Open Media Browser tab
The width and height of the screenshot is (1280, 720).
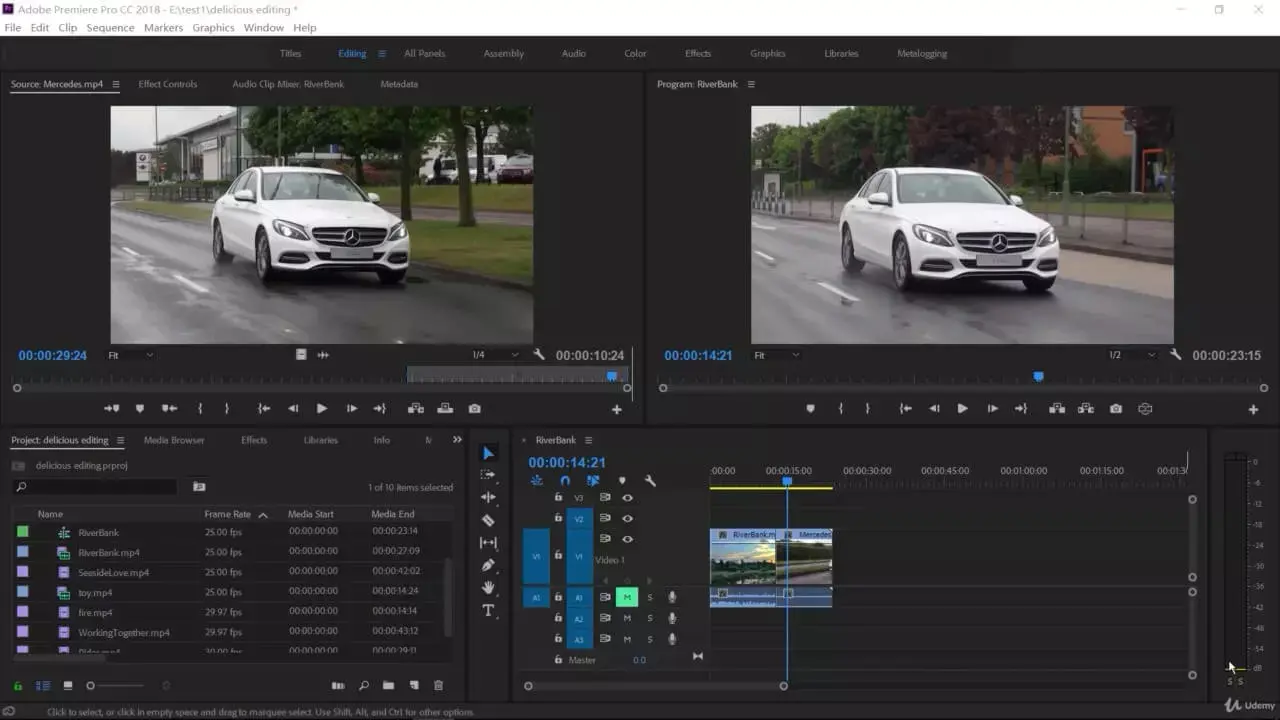(174, 440)
